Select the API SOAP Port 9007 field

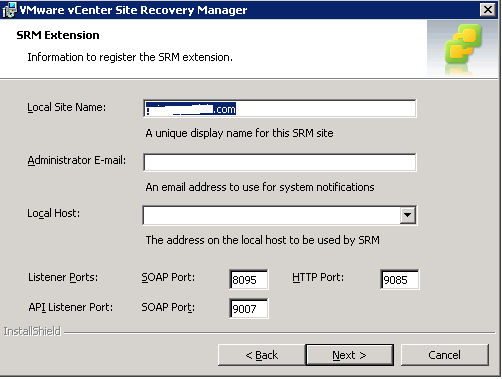249,309
